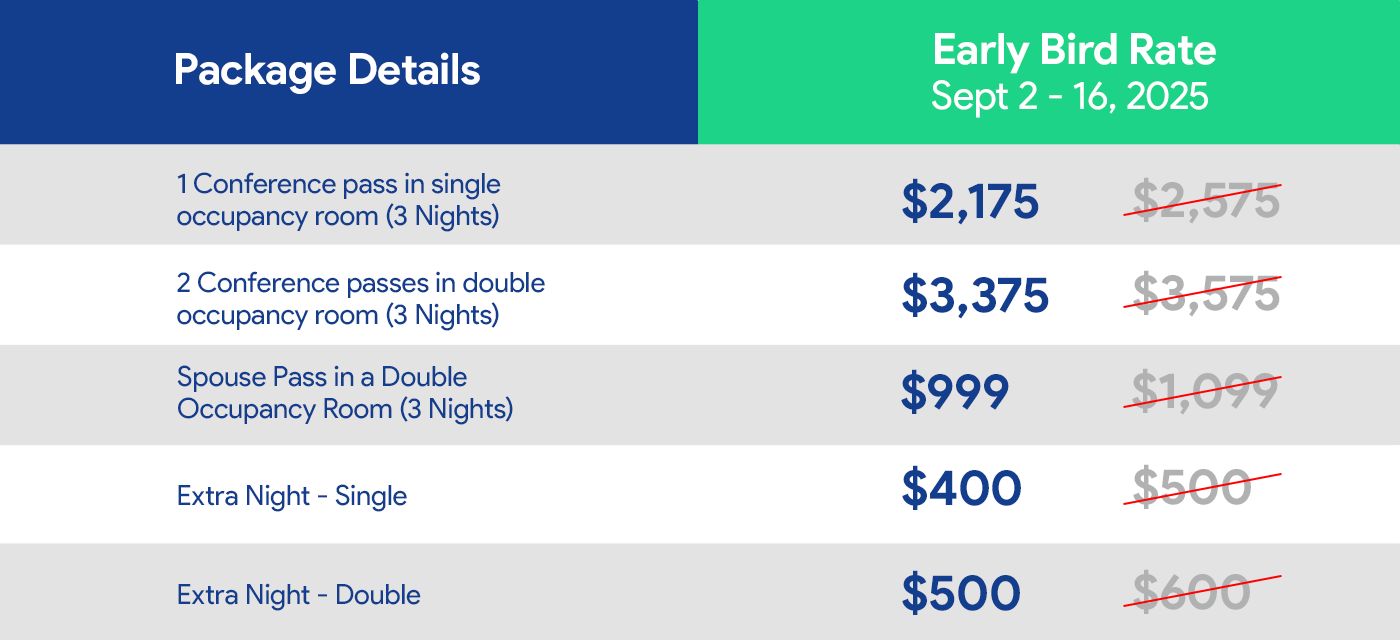Viewport: 1400px width, 640px height.
Task: Select the Early Bird Rate header
Action: pos(1074,50)
